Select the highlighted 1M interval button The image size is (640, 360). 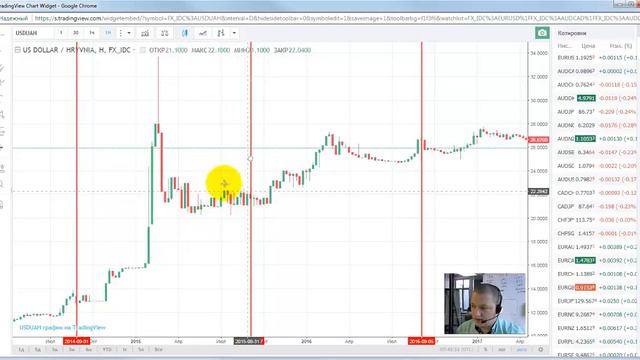click(x=108, y=33)
